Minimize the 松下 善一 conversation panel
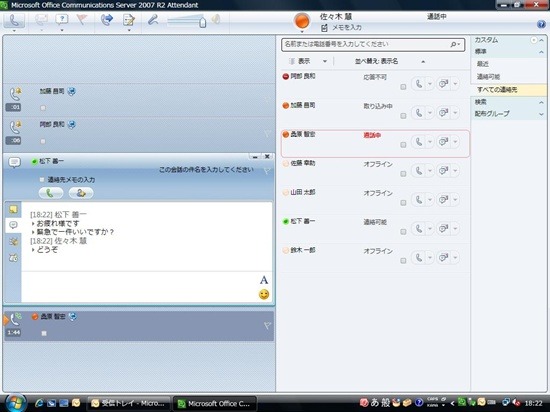The height and width of the screenshot is (412, 550). pyautogui.click(x=255, y=156)
